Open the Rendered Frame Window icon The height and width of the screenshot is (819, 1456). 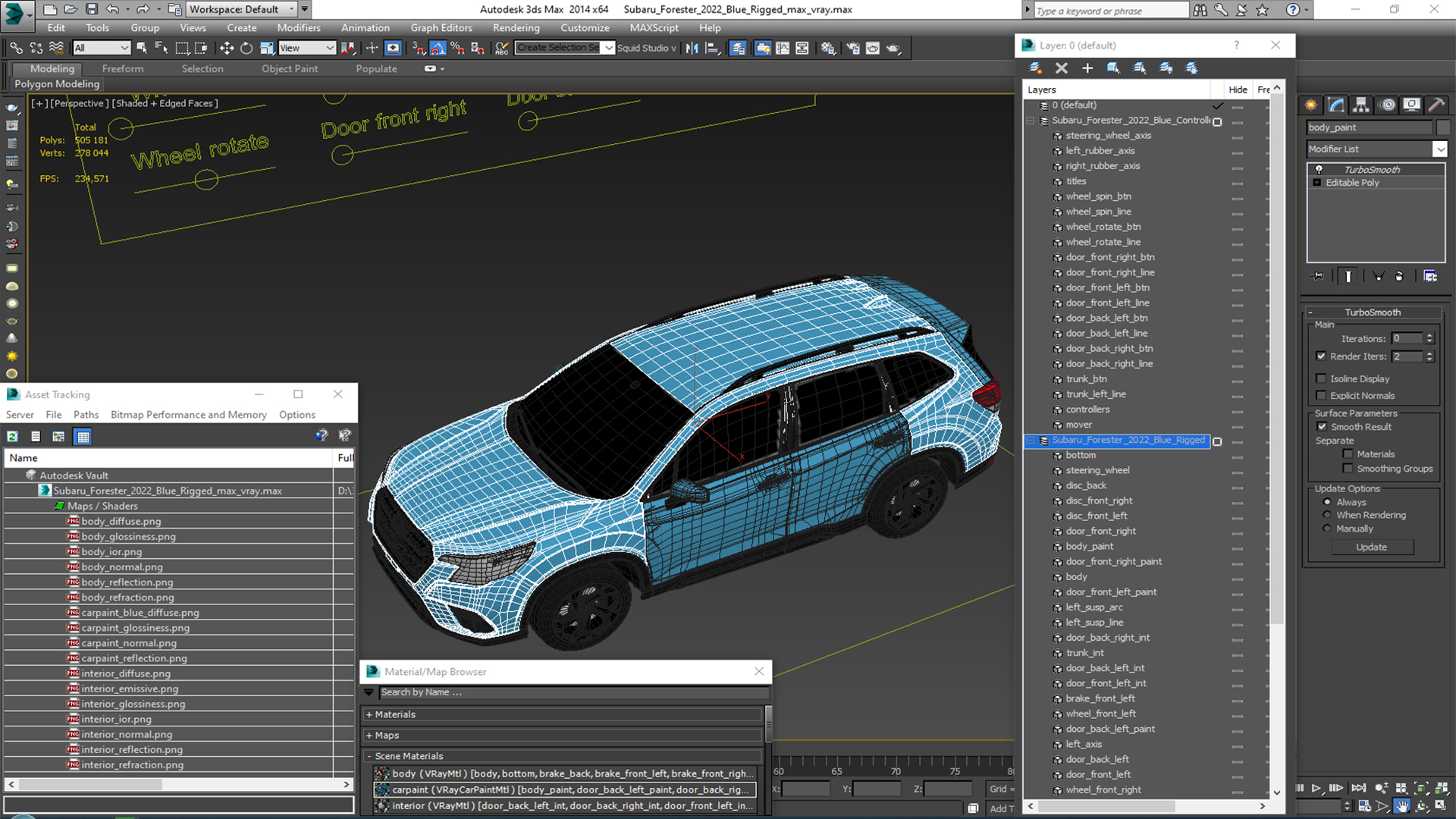(873, 48)
